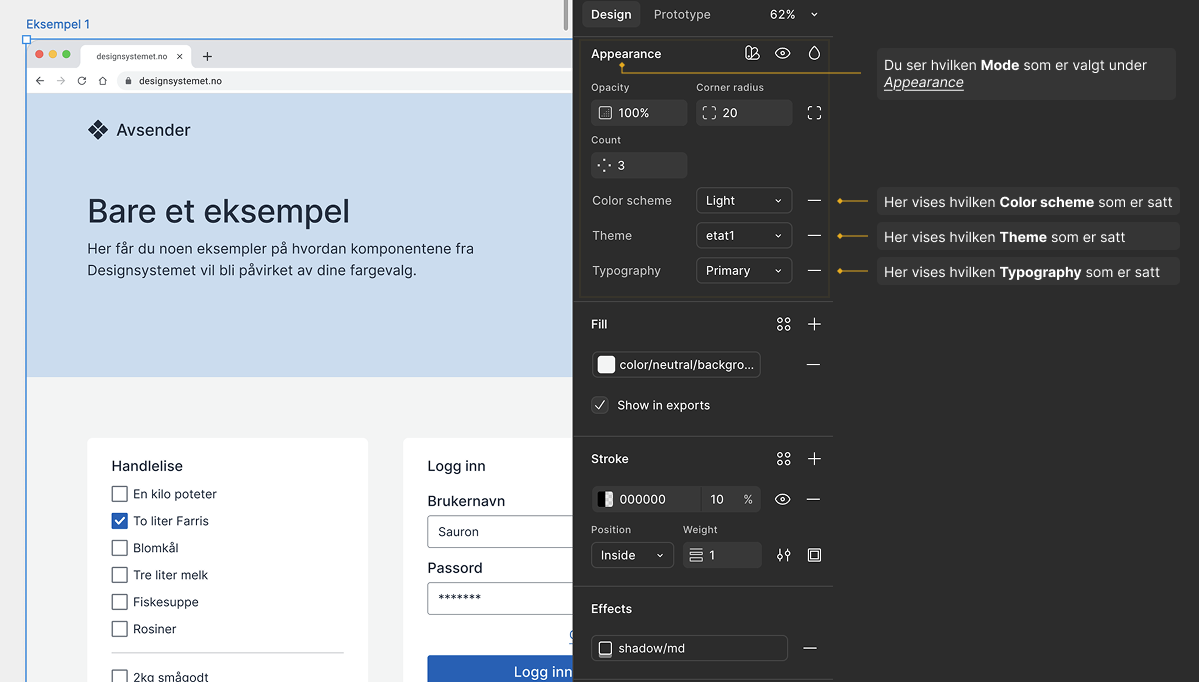Open the 62% zoom level menu
The image size is (1199, 682).
coord(794,15)
